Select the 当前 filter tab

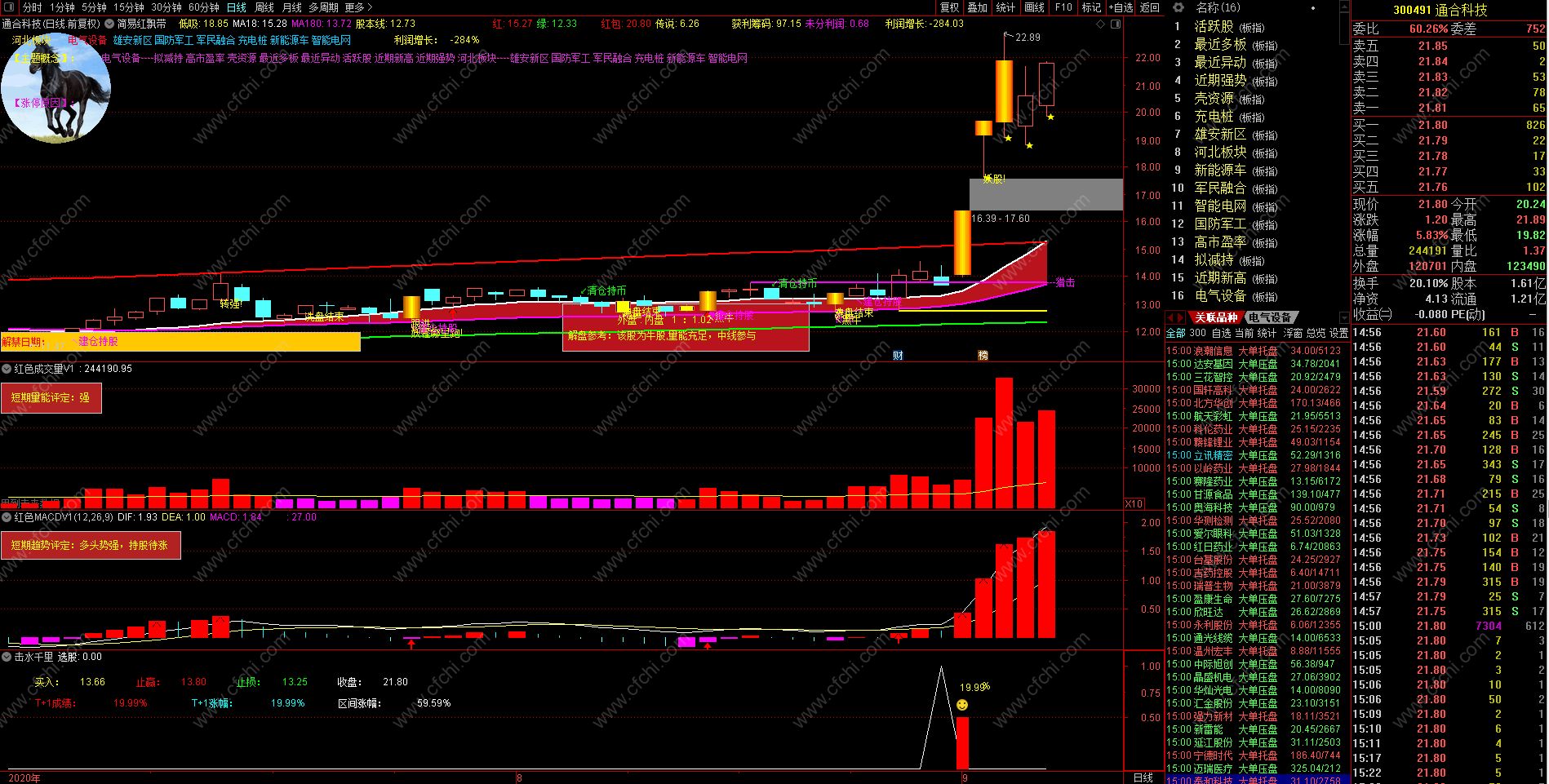1244,333
